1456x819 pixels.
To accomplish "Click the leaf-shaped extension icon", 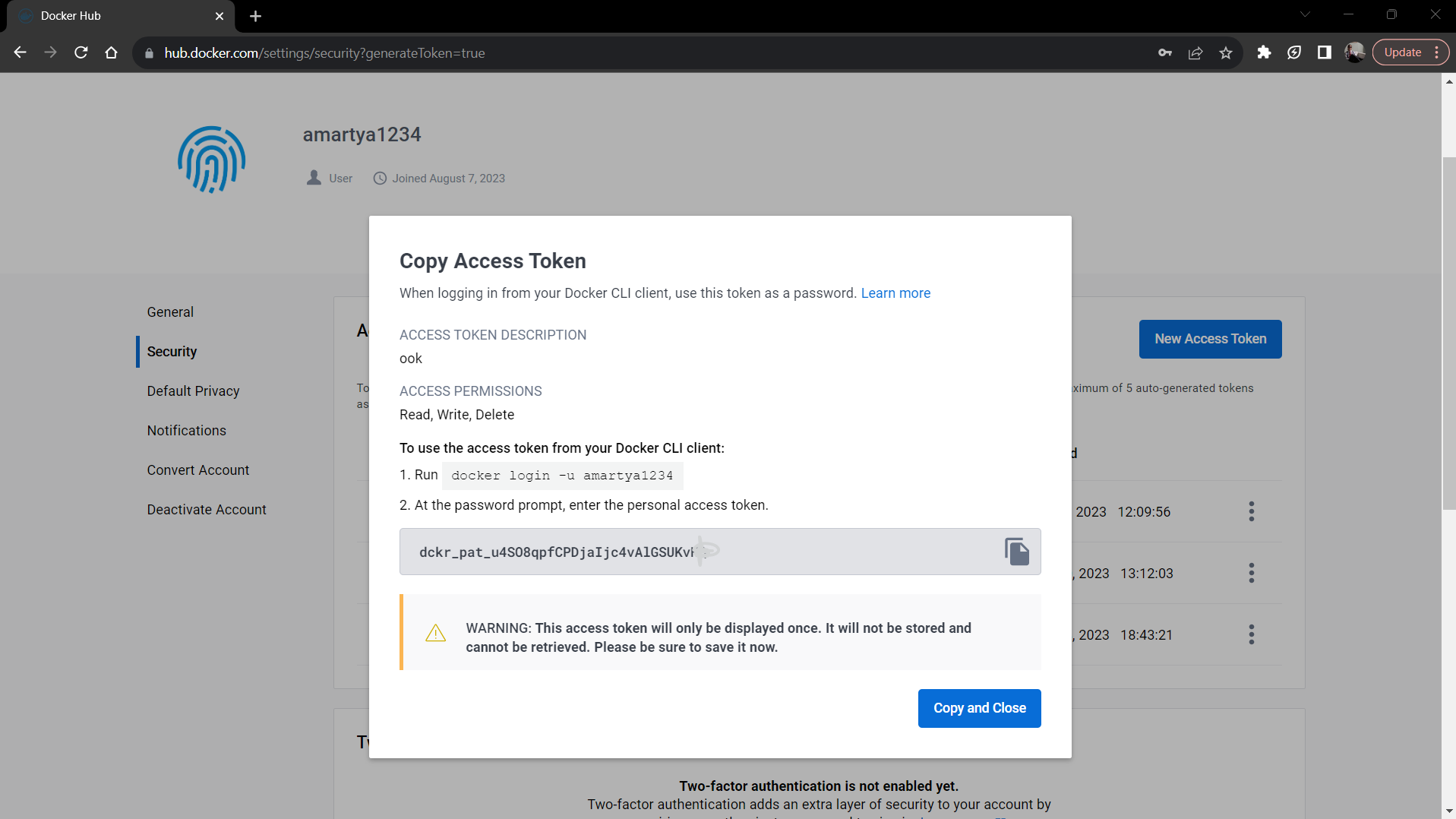I will [x=1294, y=52].
